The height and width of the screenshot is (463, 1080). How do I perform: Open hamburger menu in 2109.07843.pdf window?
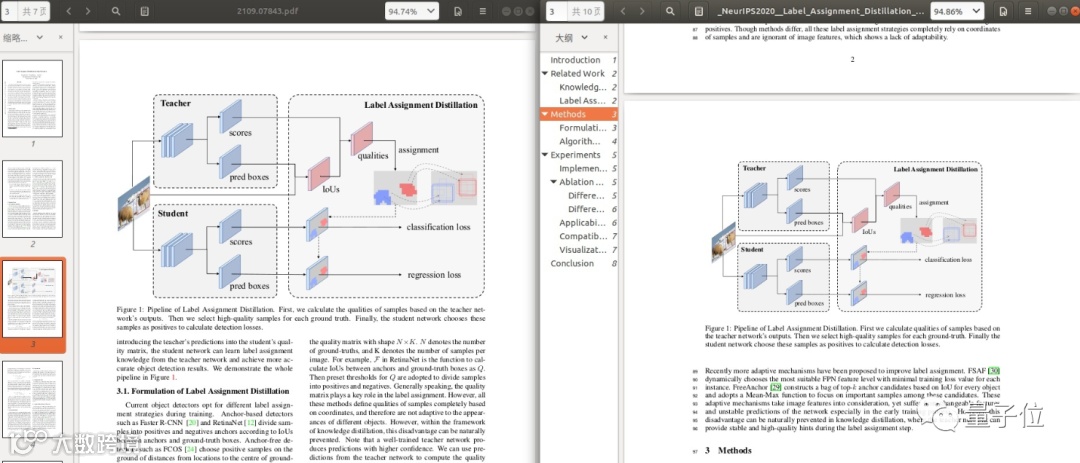click(483, 11)
